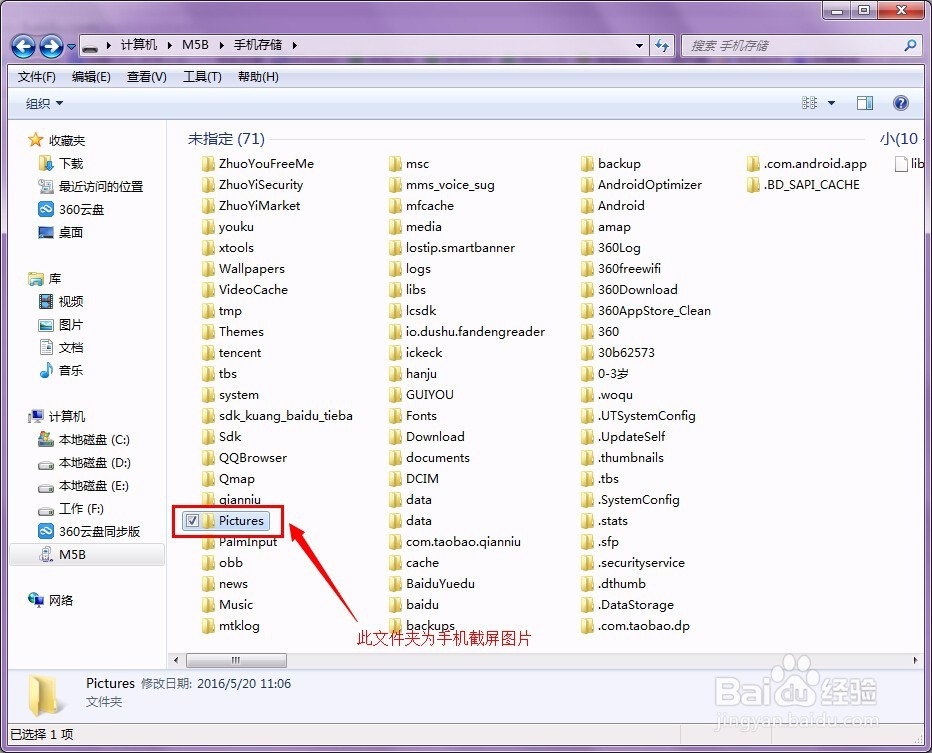The image size is (932, 753).
Task: Select the BaiduYuedu folder icon
Action: click(x=395, y=584)
